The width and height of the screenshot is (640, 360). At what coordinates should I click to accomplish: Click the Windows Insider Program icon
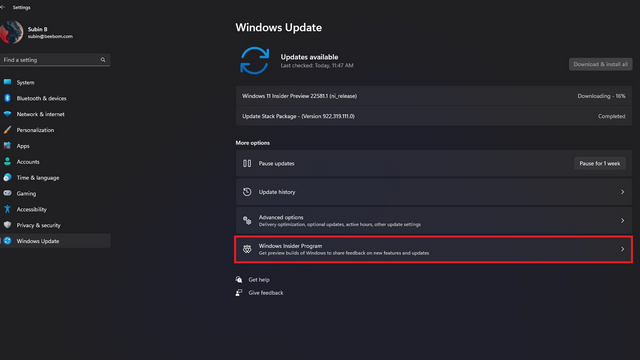click(x=247, y=249)
